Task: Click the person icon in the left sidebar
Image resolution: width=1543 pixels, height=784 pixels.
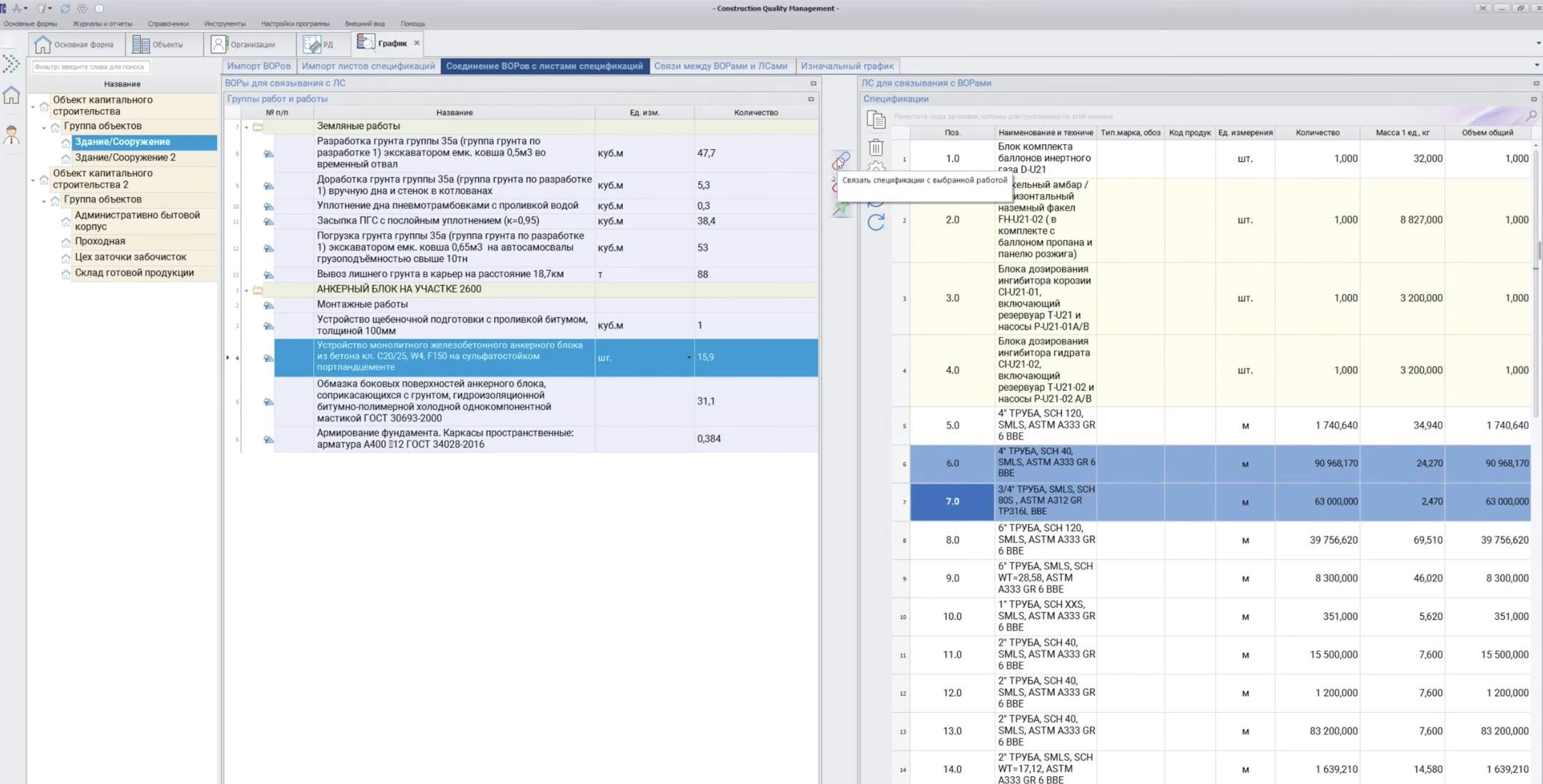Action: coord(11,136)
